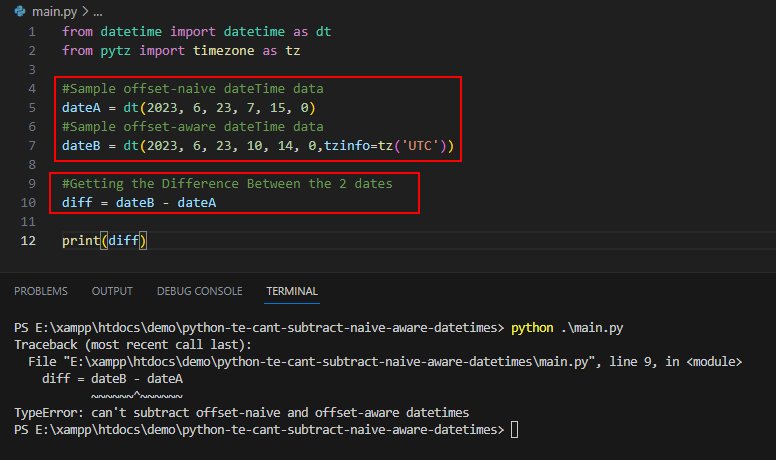Click line number 1 in the gutter
776x460 pixels.
pos(32,32)
